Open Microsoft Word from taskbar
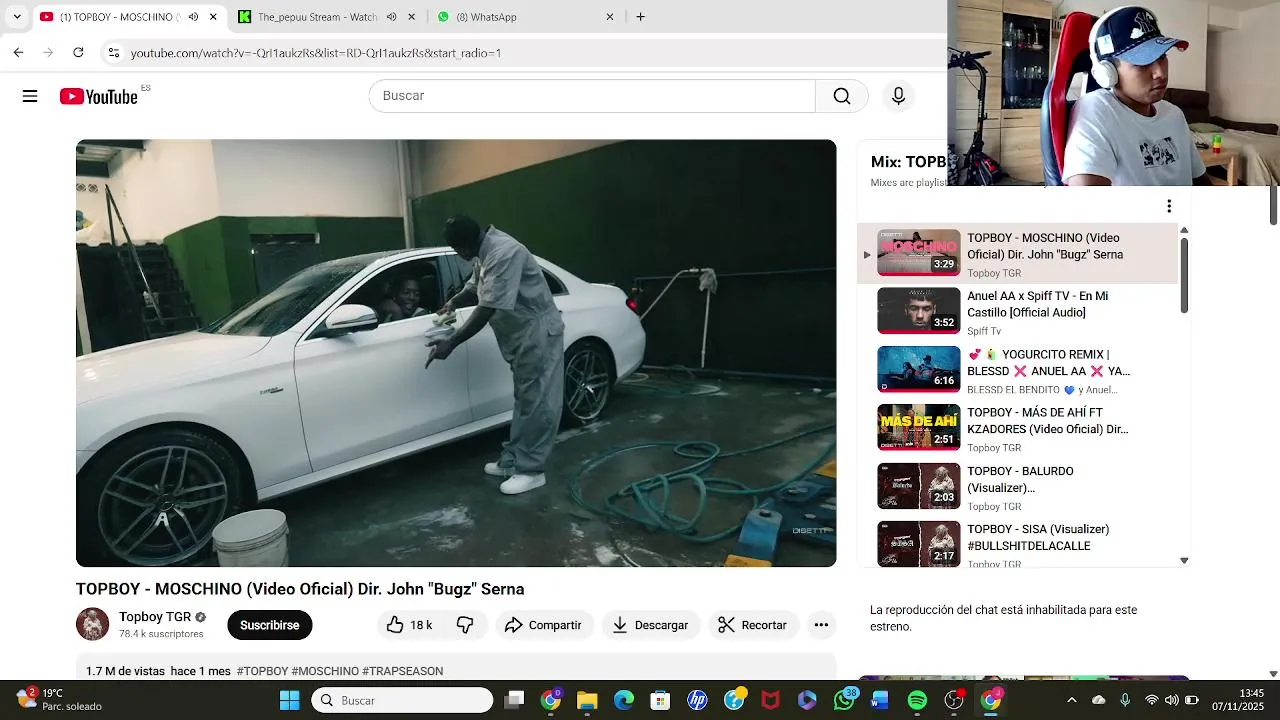The image size is (1280, 720). click(880, 700)
